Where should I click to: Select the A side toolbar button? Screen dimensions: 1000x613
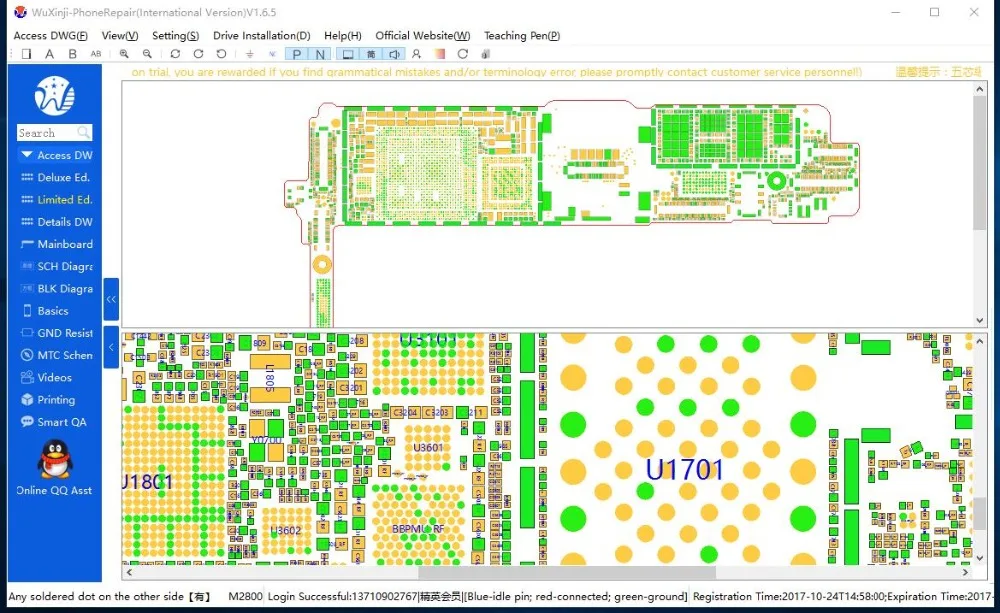[x=49, y=54]
